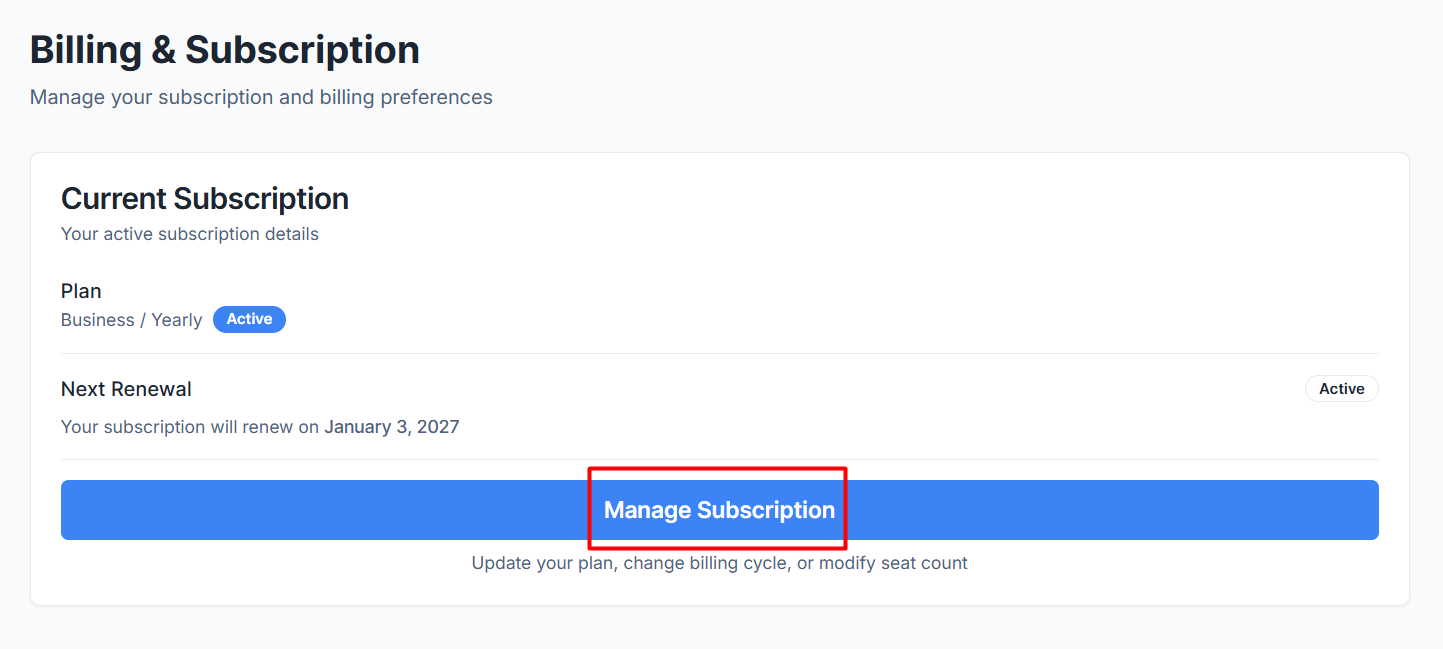Click the outlined Active badge in Next Renewal row

click(x=1341, y=389)
